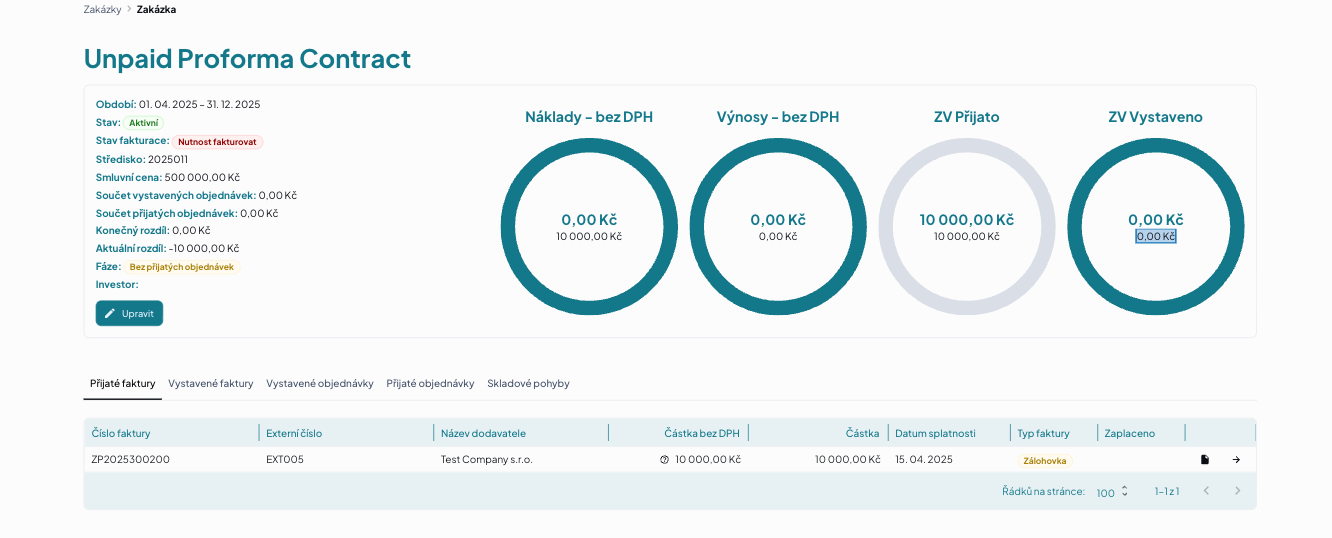Click the Výnosy - bez DPH donut chart
This screenshot has height=538, width=1332.
pos(778,227)
